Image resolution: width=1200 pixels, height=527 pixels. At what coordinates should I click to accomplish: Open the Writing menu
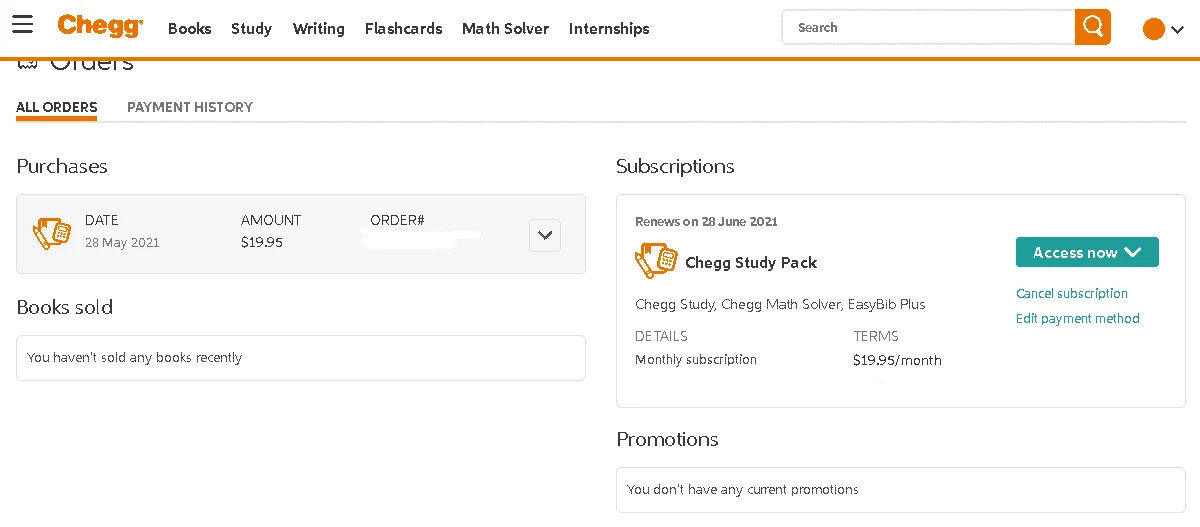318,29
